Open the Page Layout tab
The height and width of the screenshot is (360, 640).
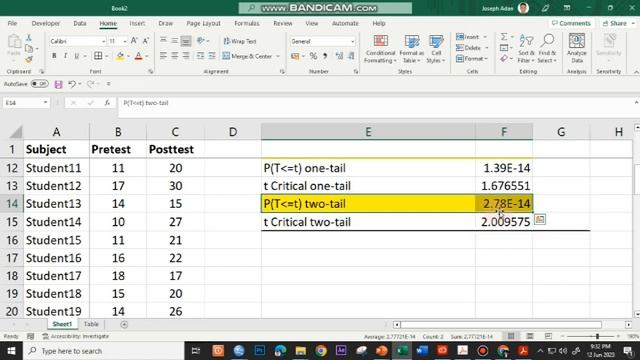tap(203, 23)
